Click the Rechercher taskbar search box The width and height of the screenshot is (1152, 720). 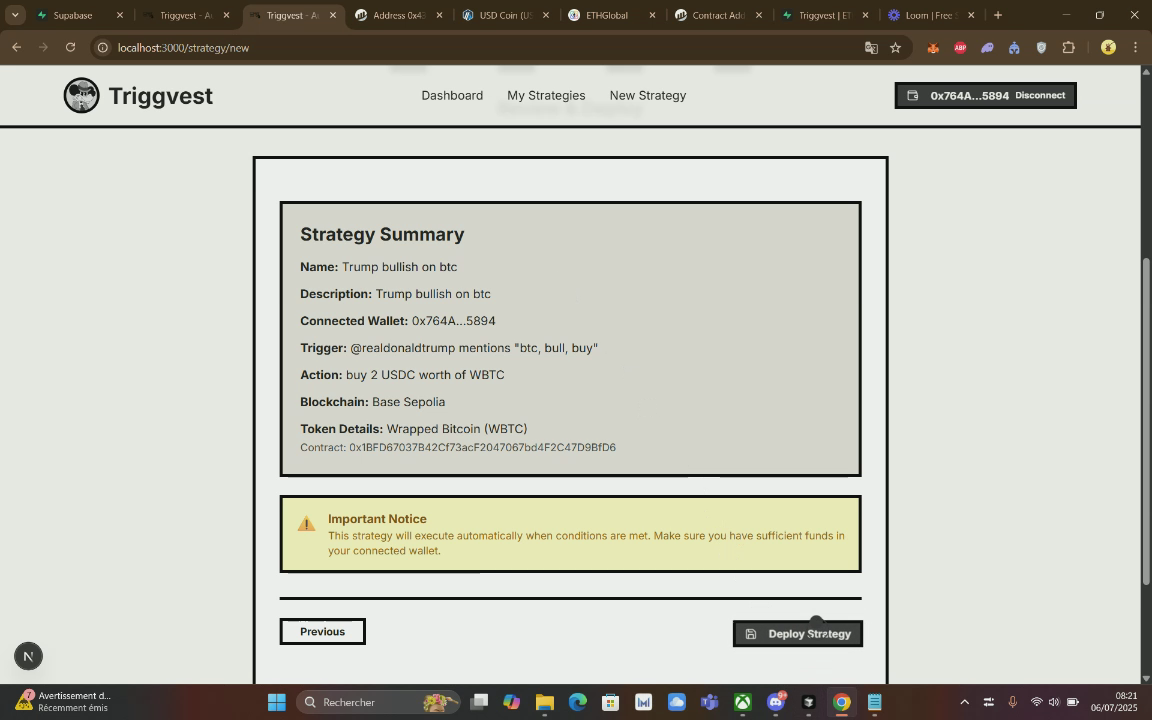coord(378,702)
